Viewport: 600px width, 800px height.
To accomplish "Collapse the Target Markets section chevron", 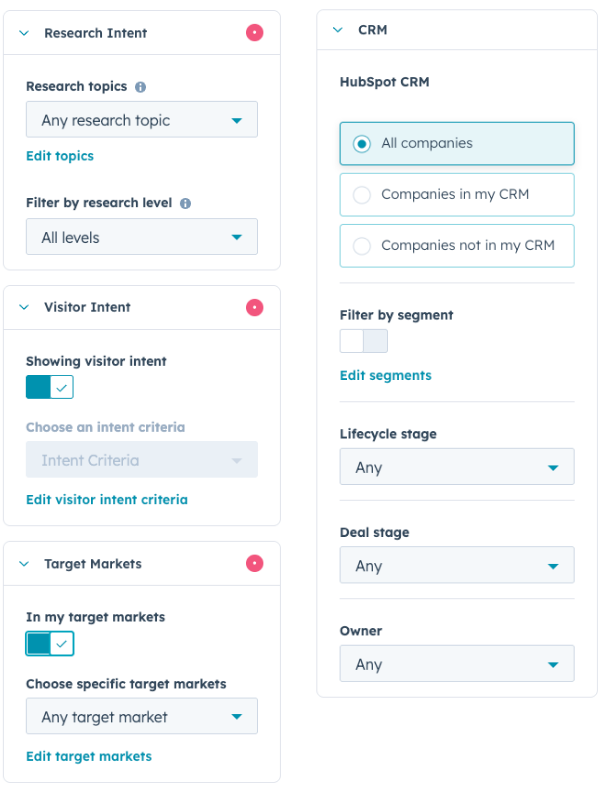I will coord(24,564).
